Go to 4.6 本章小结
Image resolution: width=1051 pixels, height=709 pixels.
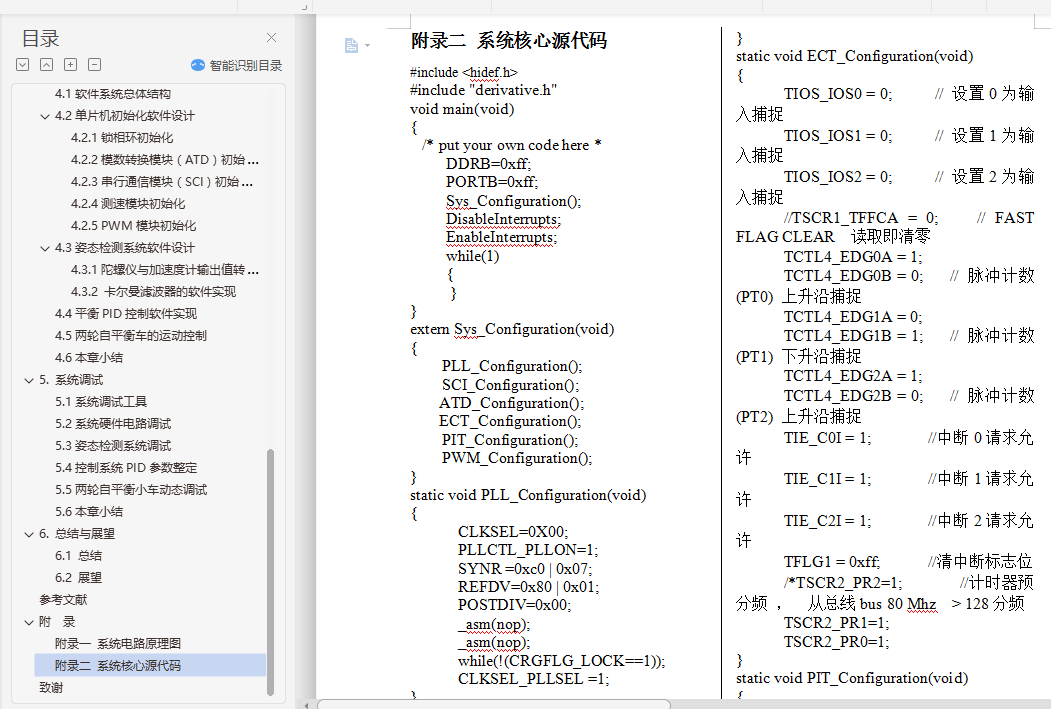tap(89, 358)
